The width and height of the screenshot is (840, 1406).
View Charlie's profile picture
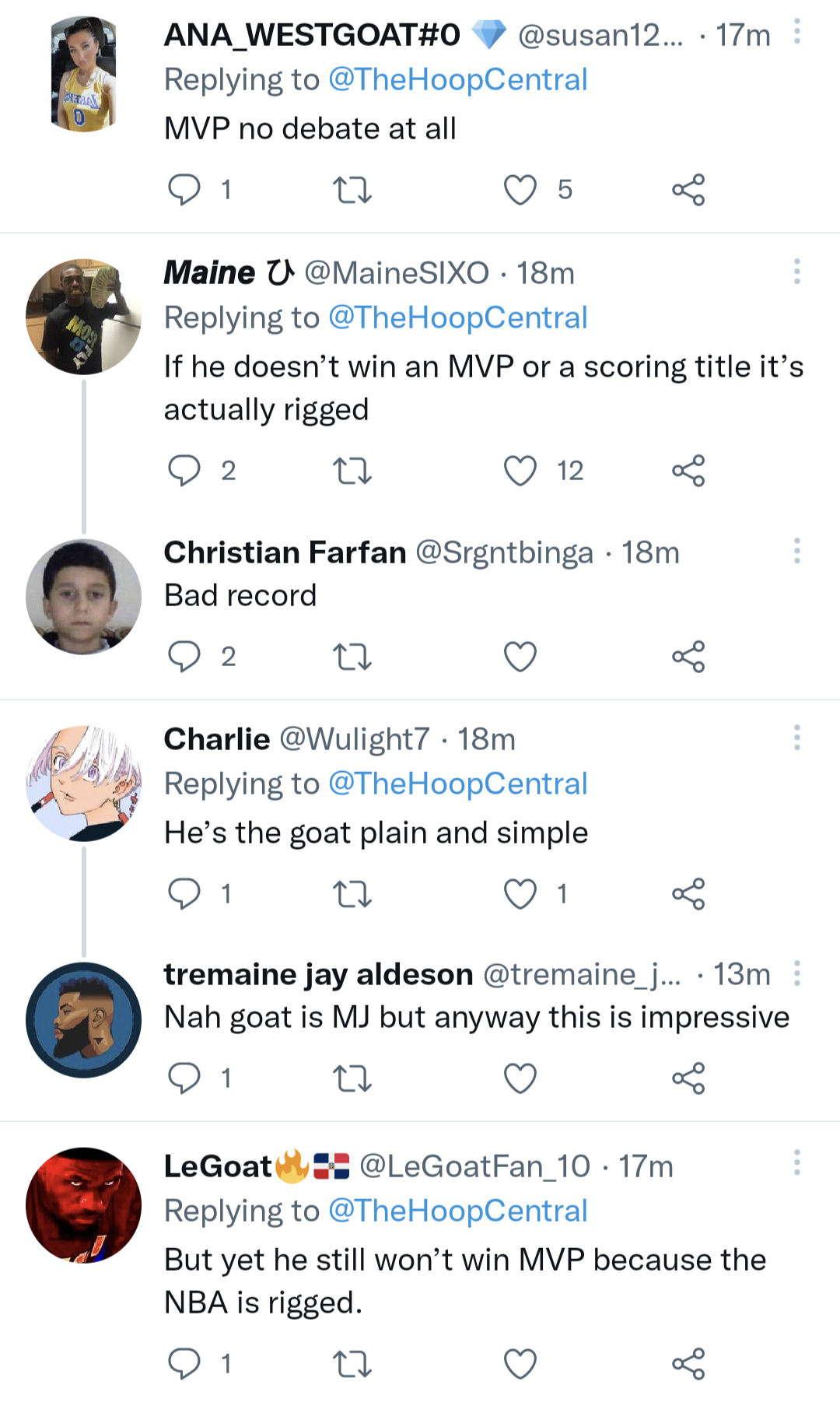84,784
